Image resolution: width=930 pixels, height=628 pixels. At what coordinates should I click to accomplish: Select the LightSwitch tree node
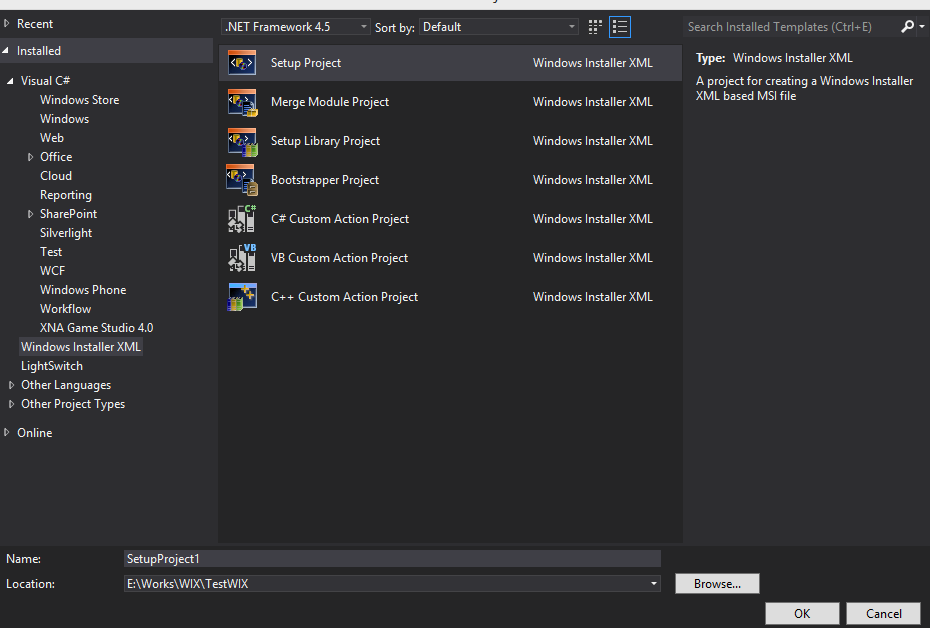tap(52, 366)
